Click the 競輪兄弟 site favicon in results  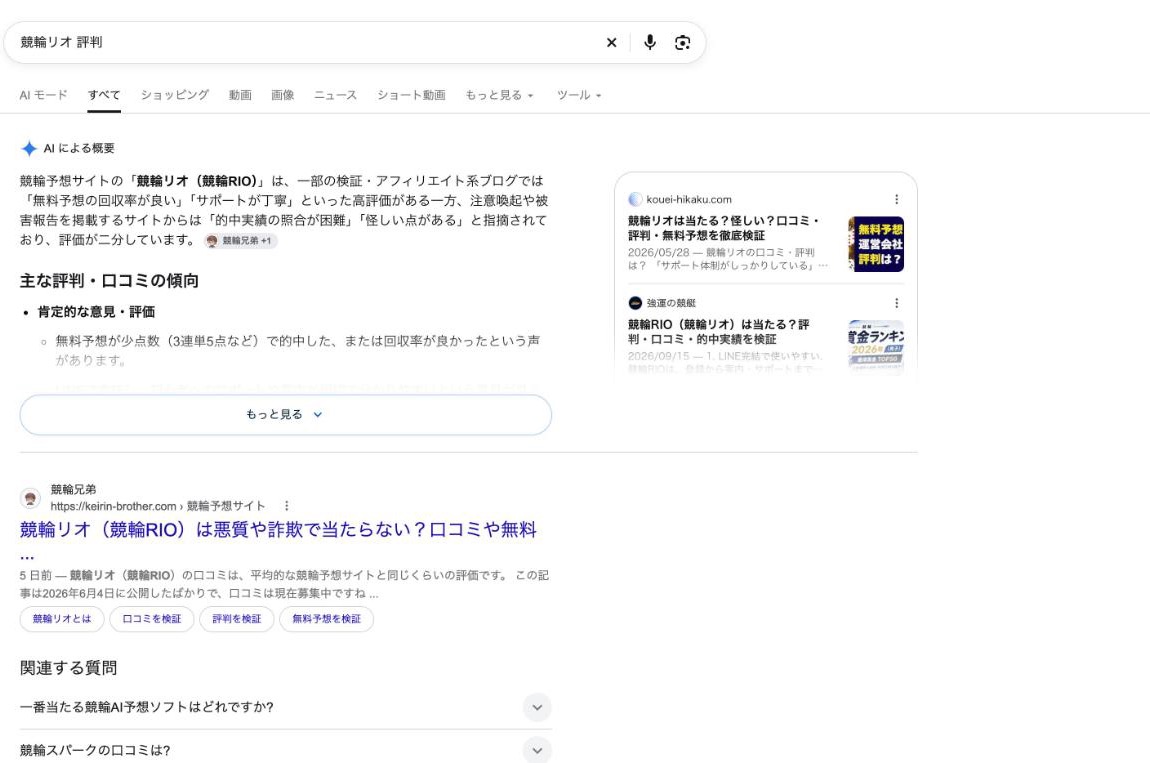tap(30, 498)
